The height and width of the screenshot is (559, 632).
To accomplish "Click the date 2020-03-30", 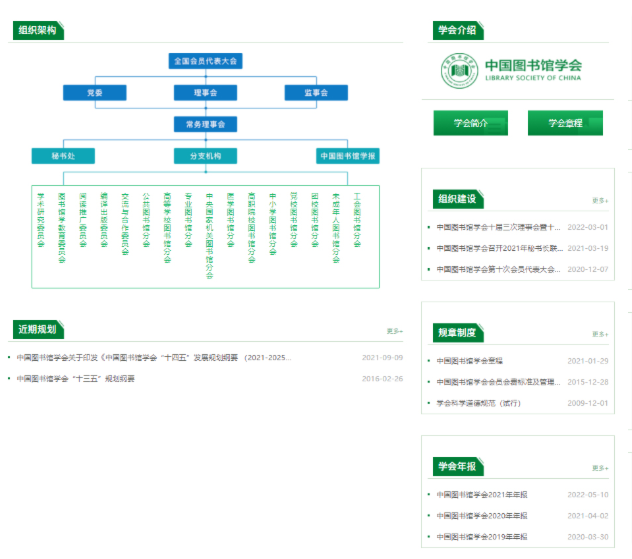I will point(588,537).
